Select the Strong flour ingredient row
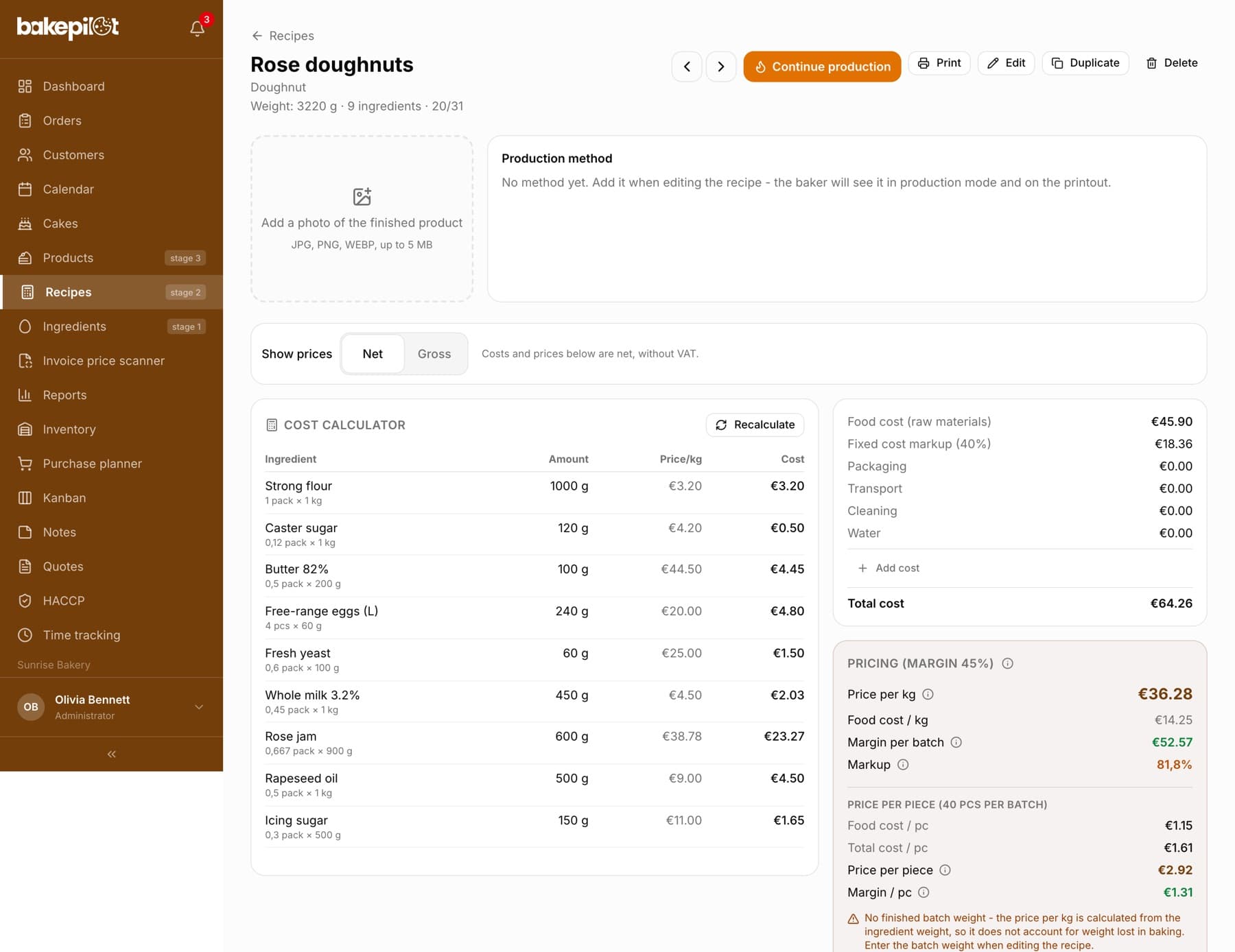The width and height of the screenshot is (1235, 952). tap(534, 492)
